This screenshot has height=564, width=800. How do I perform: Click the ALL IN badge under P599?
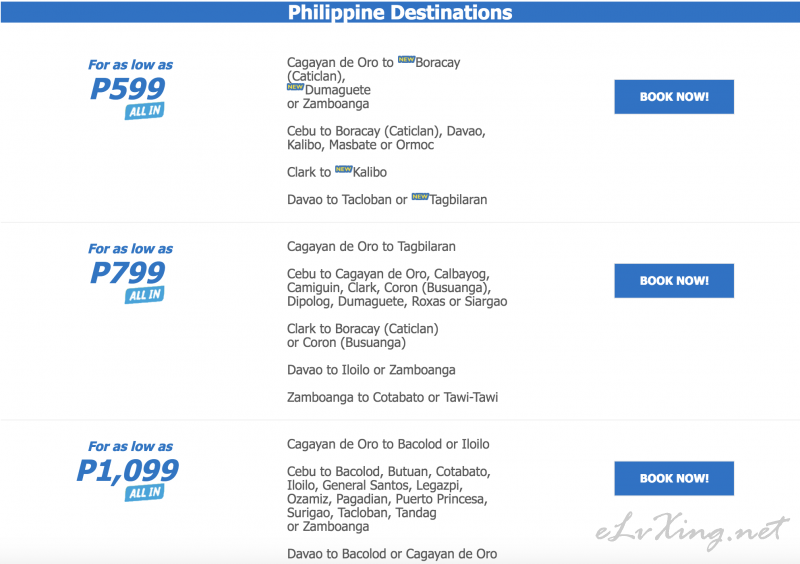pyautogui.click(x=144, y=111)
